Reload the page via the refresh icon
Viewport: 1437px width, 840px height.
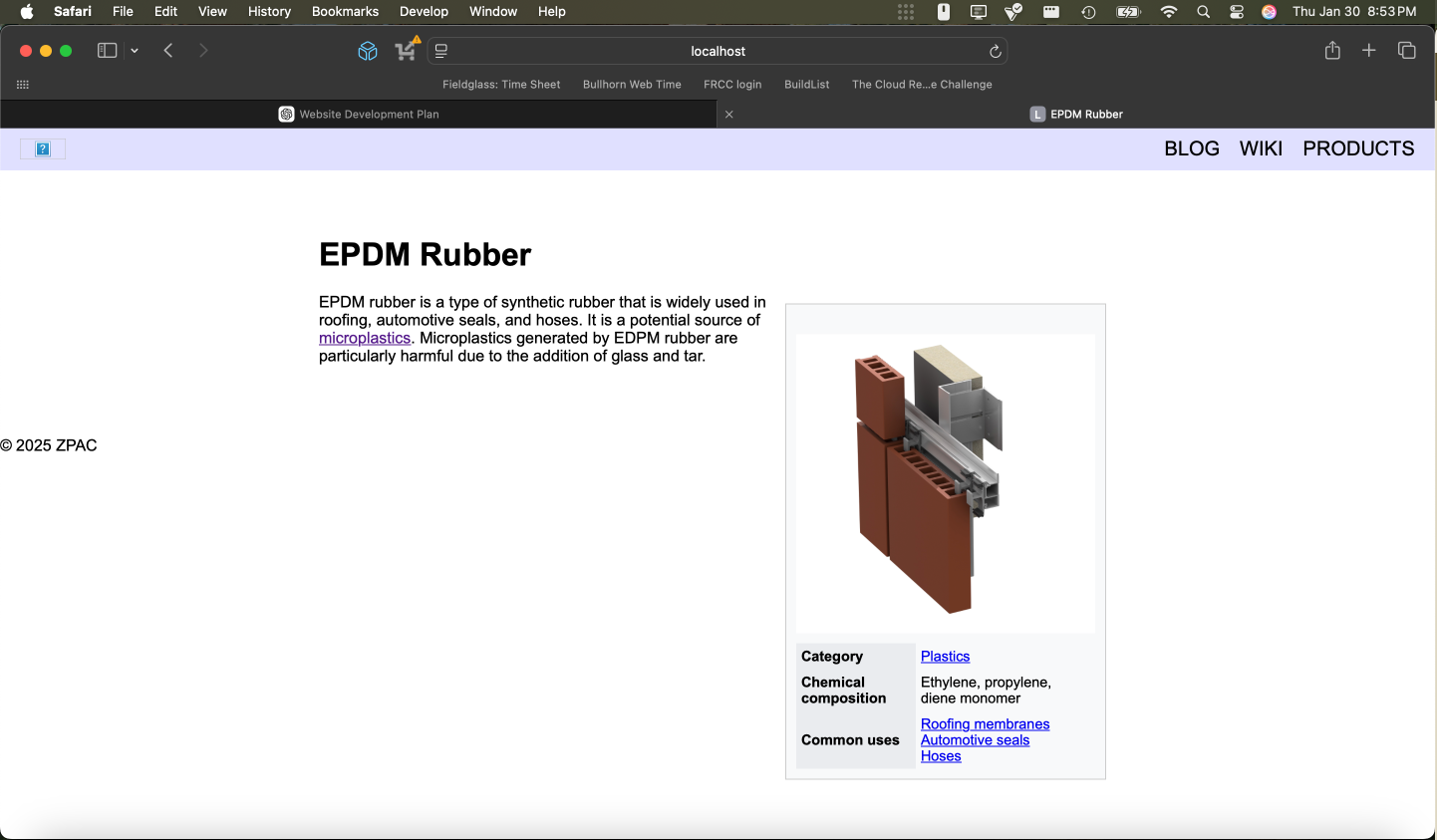point(995,51)
